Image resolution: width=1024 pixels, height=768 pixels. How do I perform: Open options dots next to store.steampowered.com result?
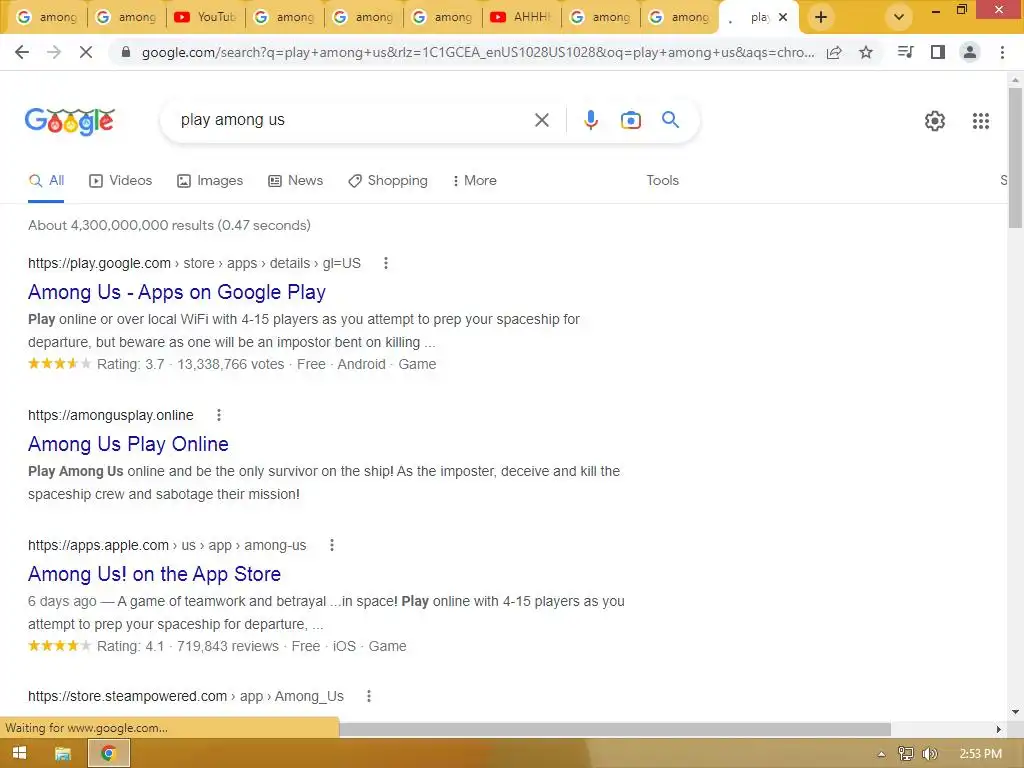pos(369,696)
